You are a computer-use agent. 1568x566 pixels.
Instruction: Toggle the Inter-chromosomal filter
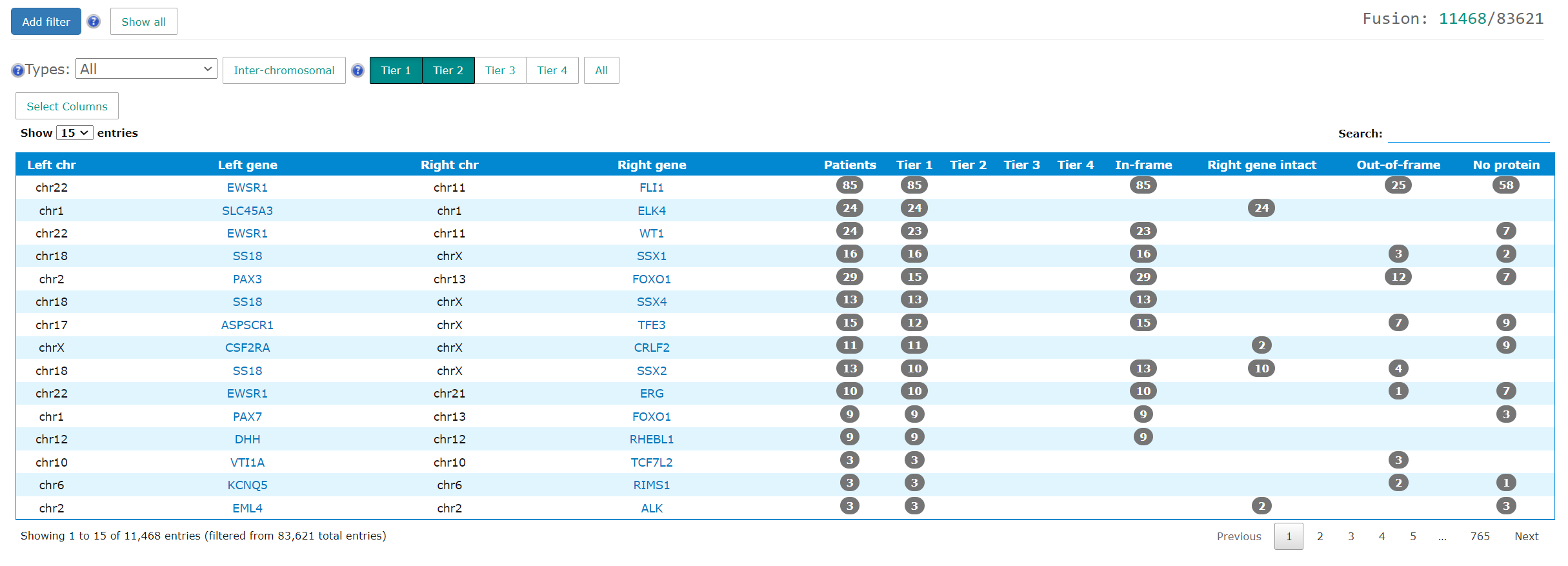(x=284, y=70)
